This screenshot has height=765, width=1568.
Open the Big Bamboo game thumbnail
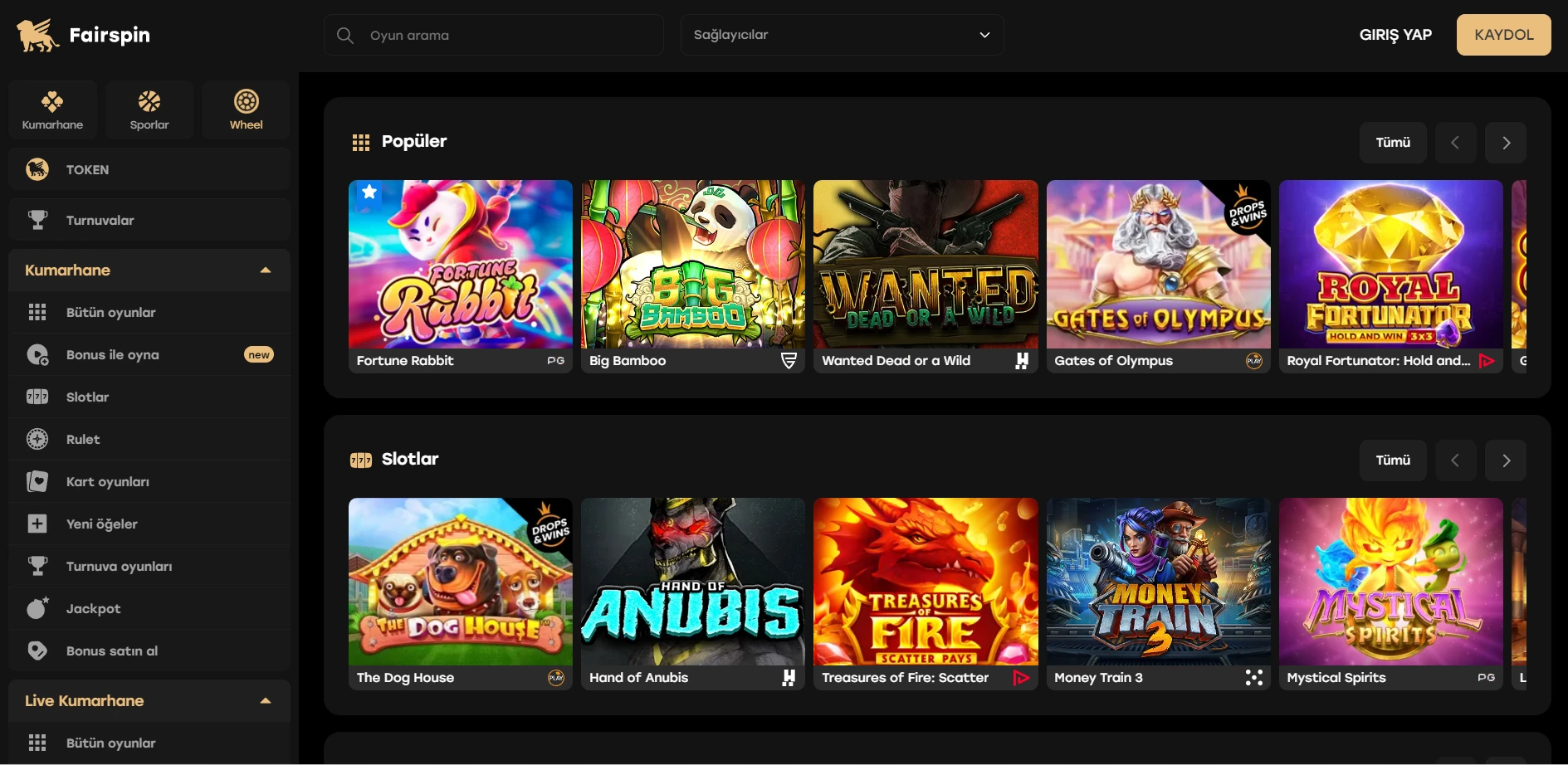pos(693,264)
